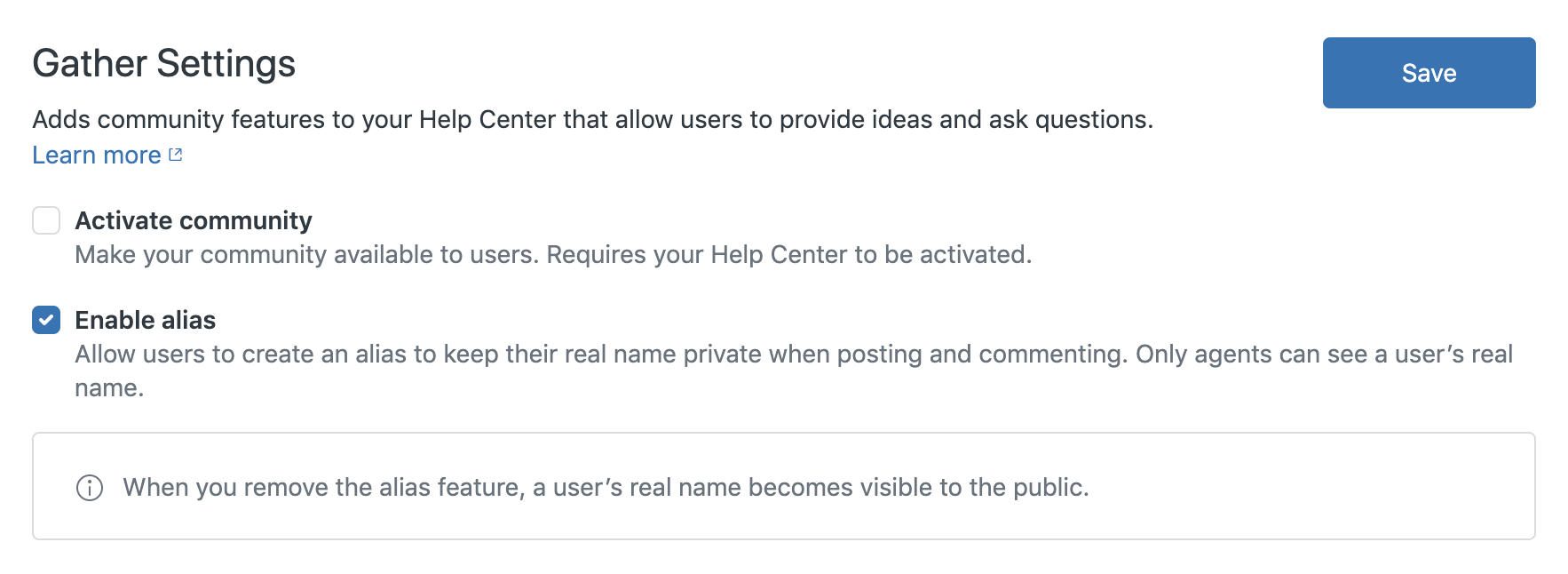This screenshot has width=1568, height=574.
Task: Click the community availability description text
Action: point(553,255)
